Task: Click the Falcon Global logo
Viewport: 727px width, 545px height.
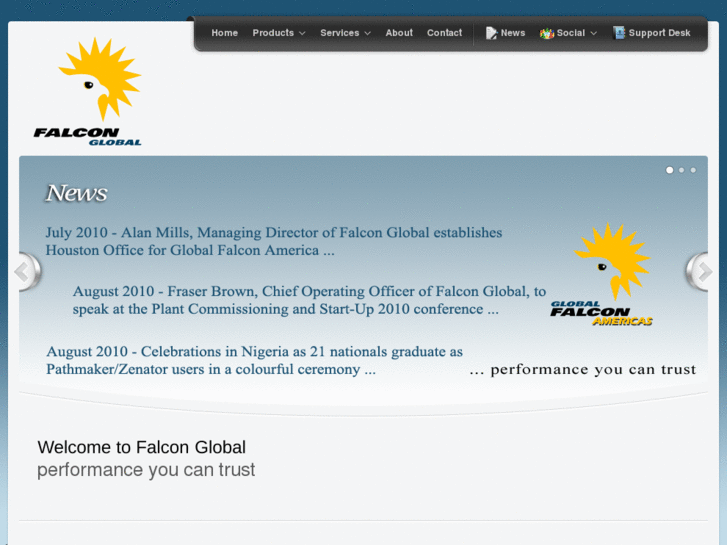Action: (x=90, y=92)
